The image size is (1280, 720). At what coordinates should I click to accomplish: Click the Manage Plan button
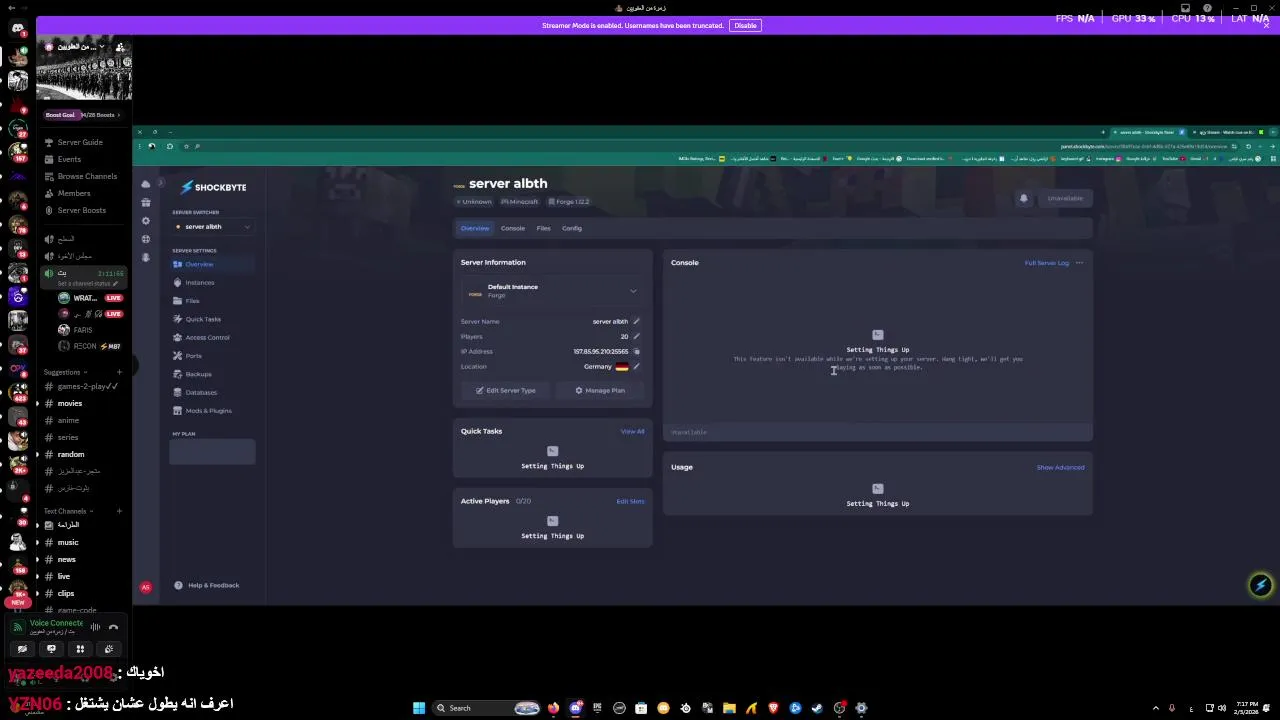[x=600, y=390]
